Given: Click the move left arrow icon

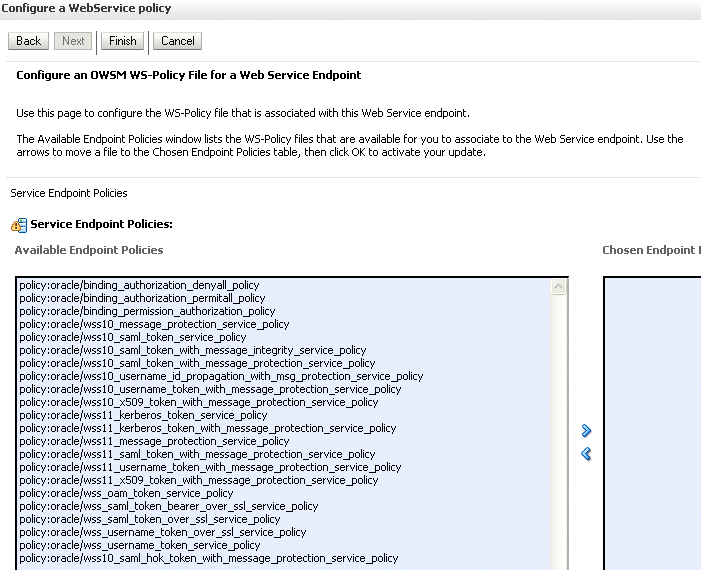Looking at the screenshot, I should [x=586, y=454].
